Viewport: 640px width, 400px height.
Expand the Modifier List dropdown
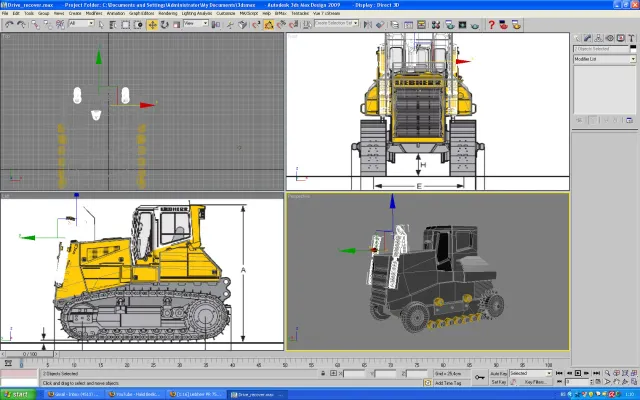point(633,59)
